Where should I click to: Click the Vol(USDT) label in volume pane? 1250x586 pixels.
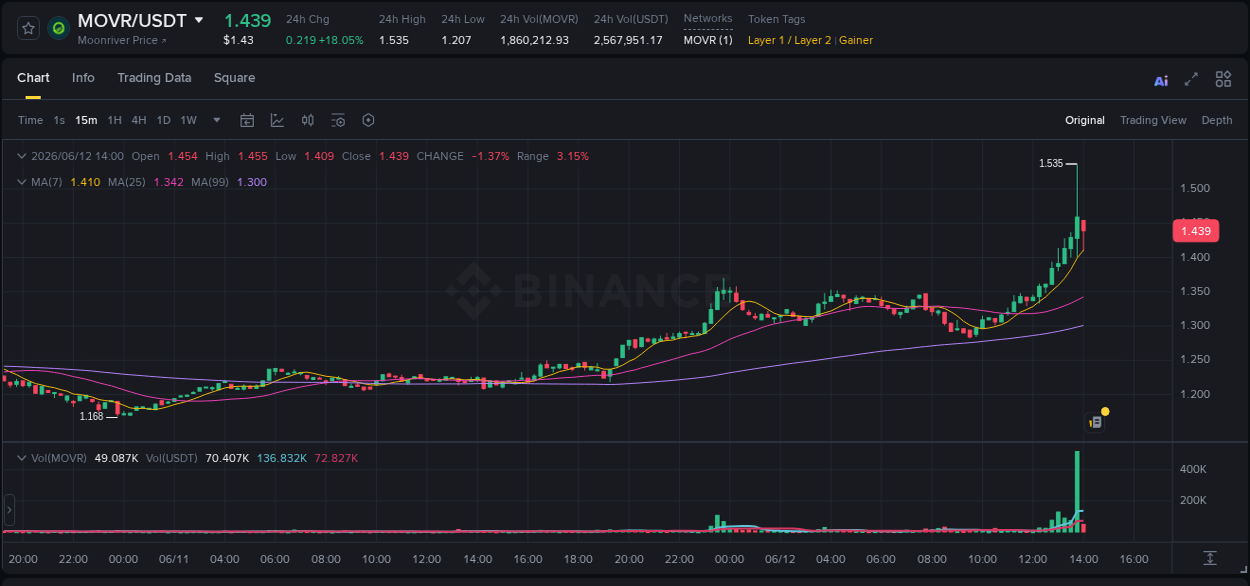tap(174, 458)
